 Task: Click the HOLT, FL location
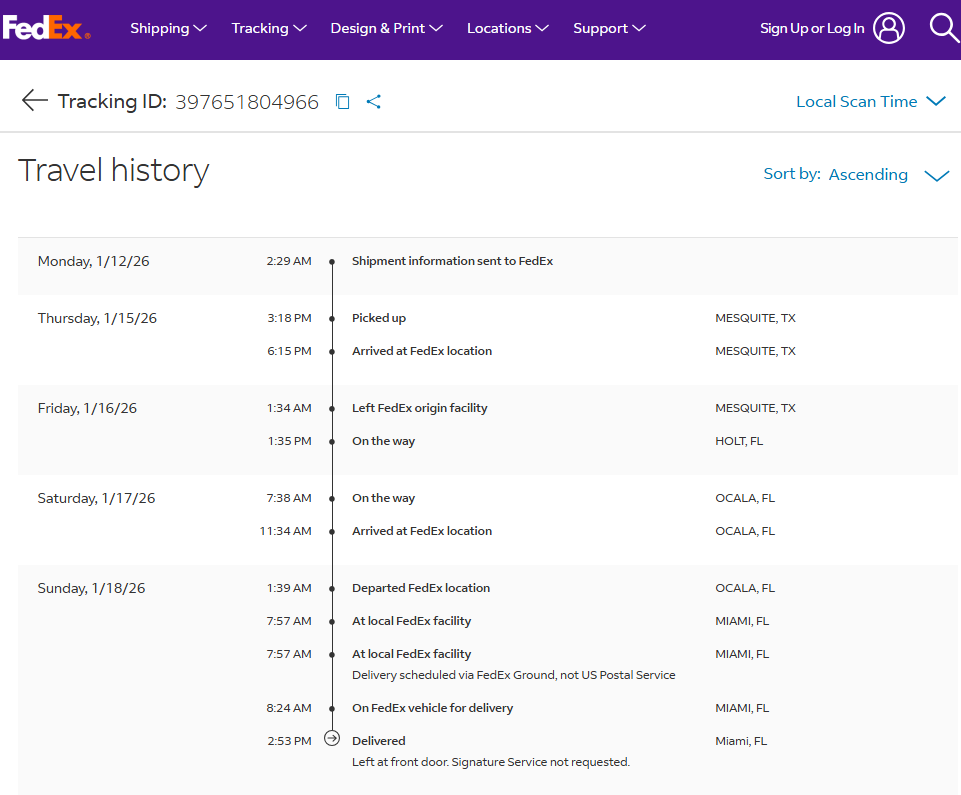739,441
